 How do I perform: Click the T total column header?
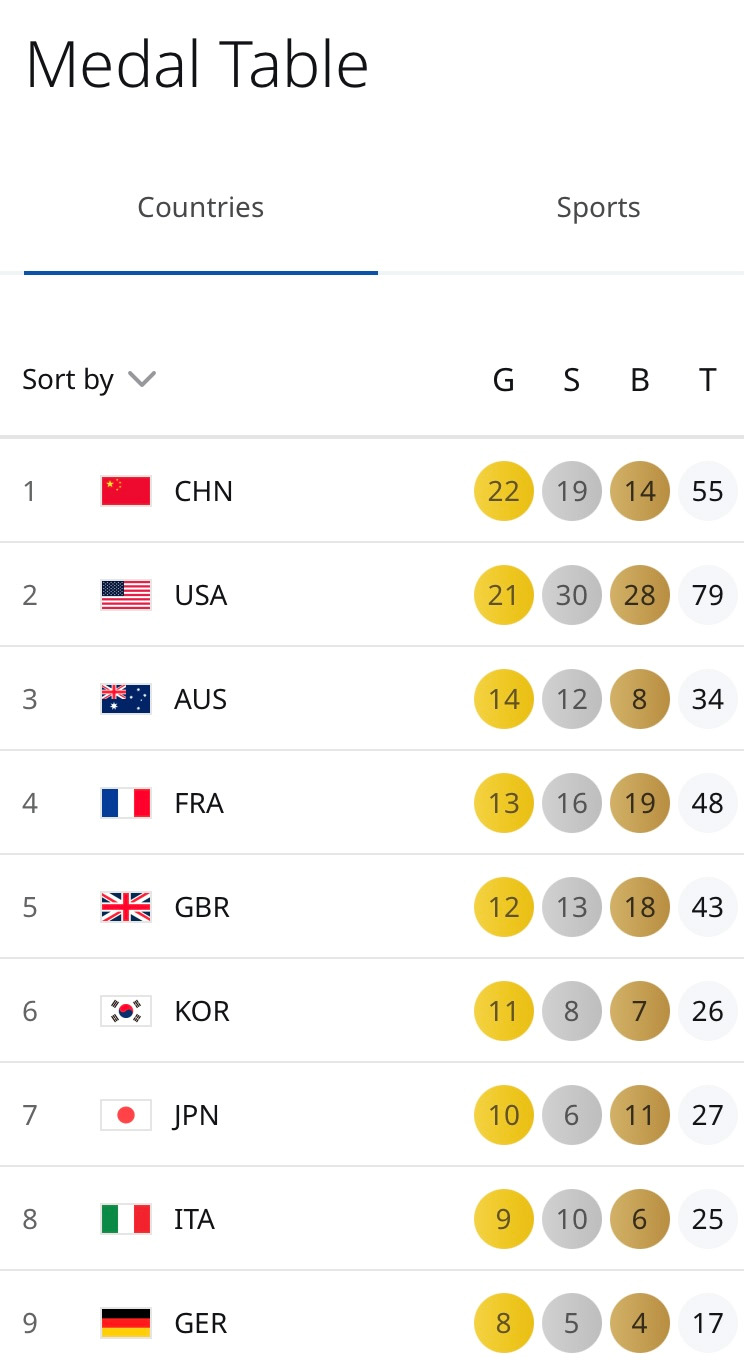[x=708, y=380]
